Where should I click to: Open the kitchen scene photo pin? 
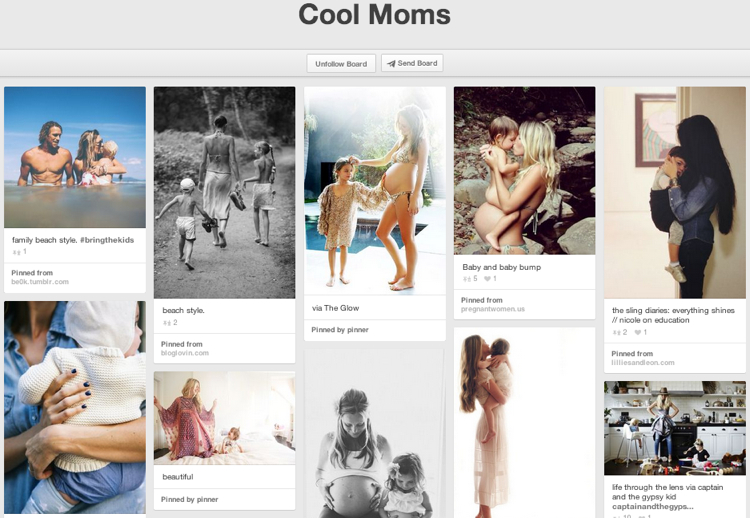click(x=675, y=427)
